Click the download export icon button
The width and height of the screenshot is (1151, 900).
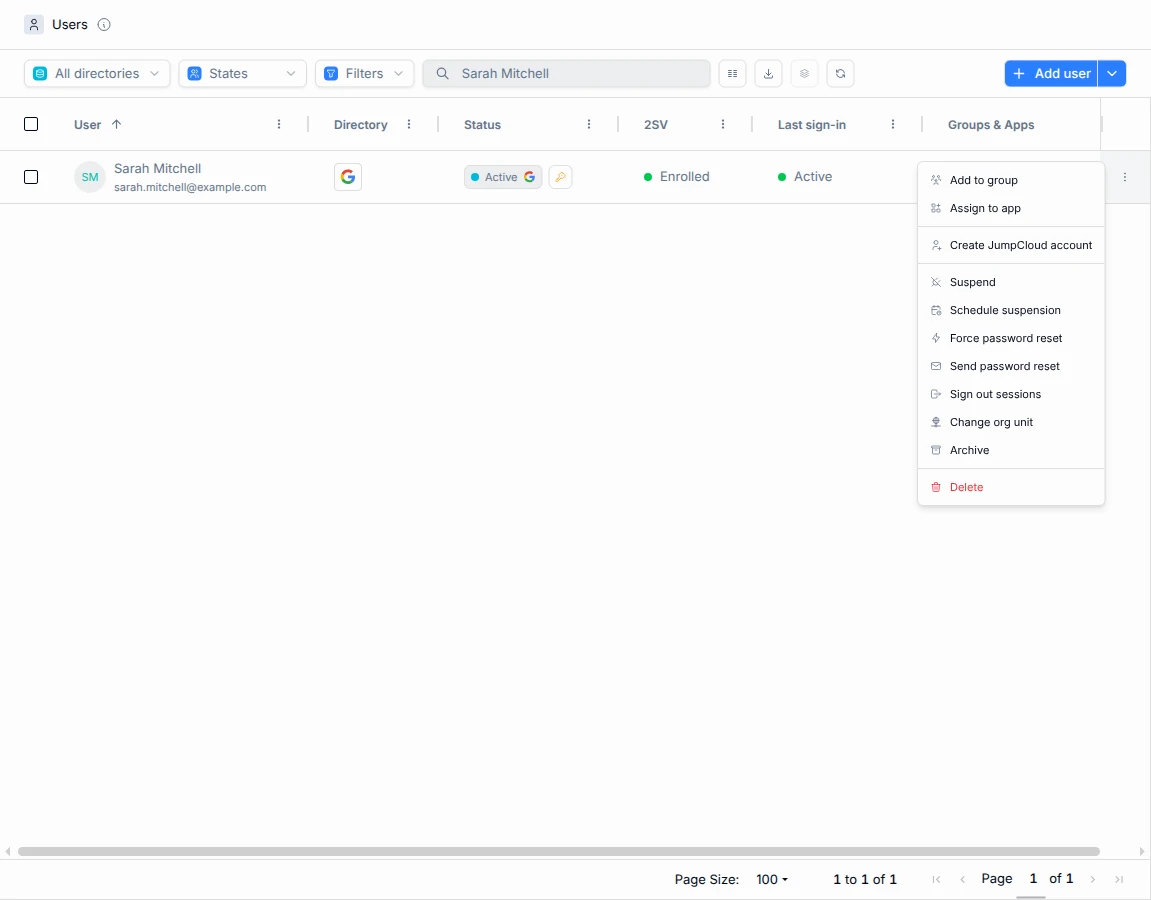click(x=768, y=73)
